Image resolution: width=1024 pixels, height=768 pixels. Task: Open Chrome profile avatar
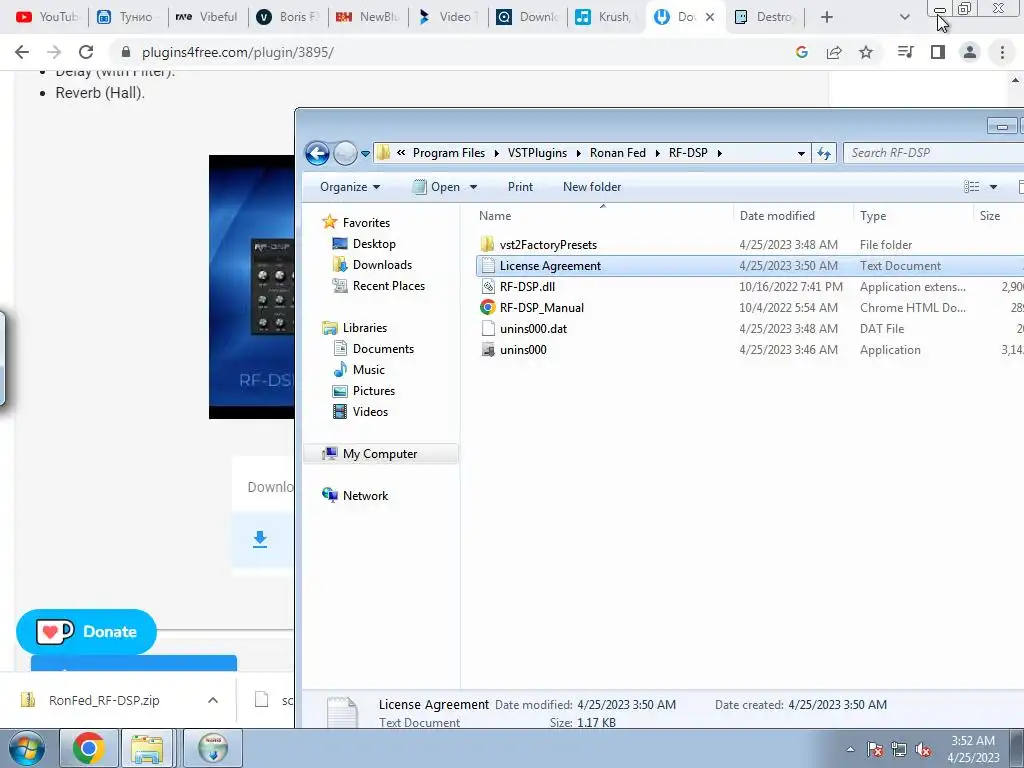[970, 52]
